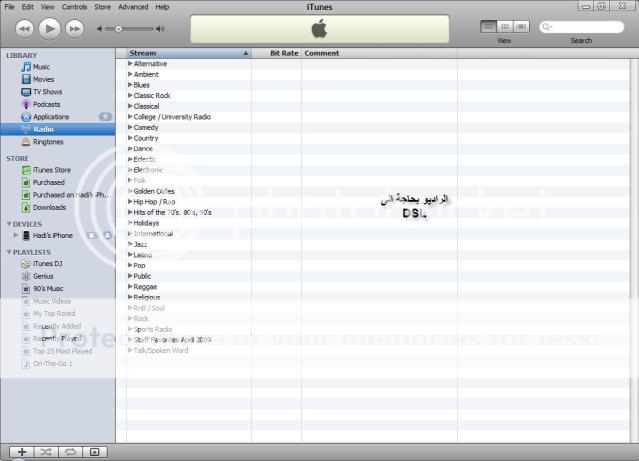Switch to list view
The height and width of the screenshot is (461, 639).
click(x=488, y=27)
